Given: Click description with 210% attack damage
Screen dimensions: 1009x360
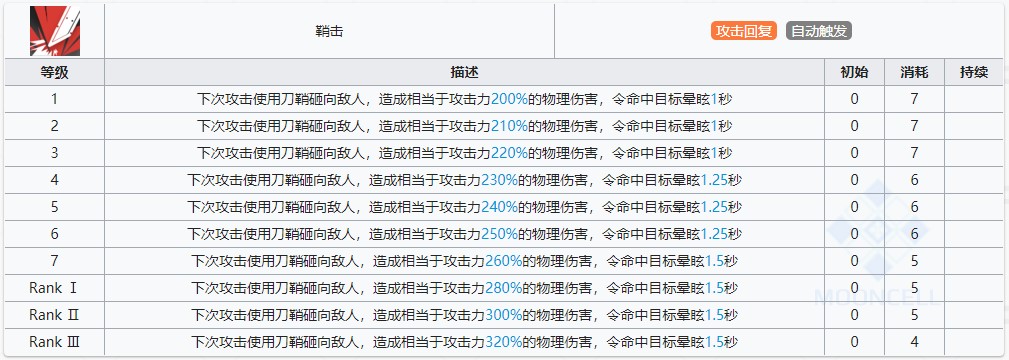Looking at the screenshot, I should pyautogui.click(x=465, y=126).
